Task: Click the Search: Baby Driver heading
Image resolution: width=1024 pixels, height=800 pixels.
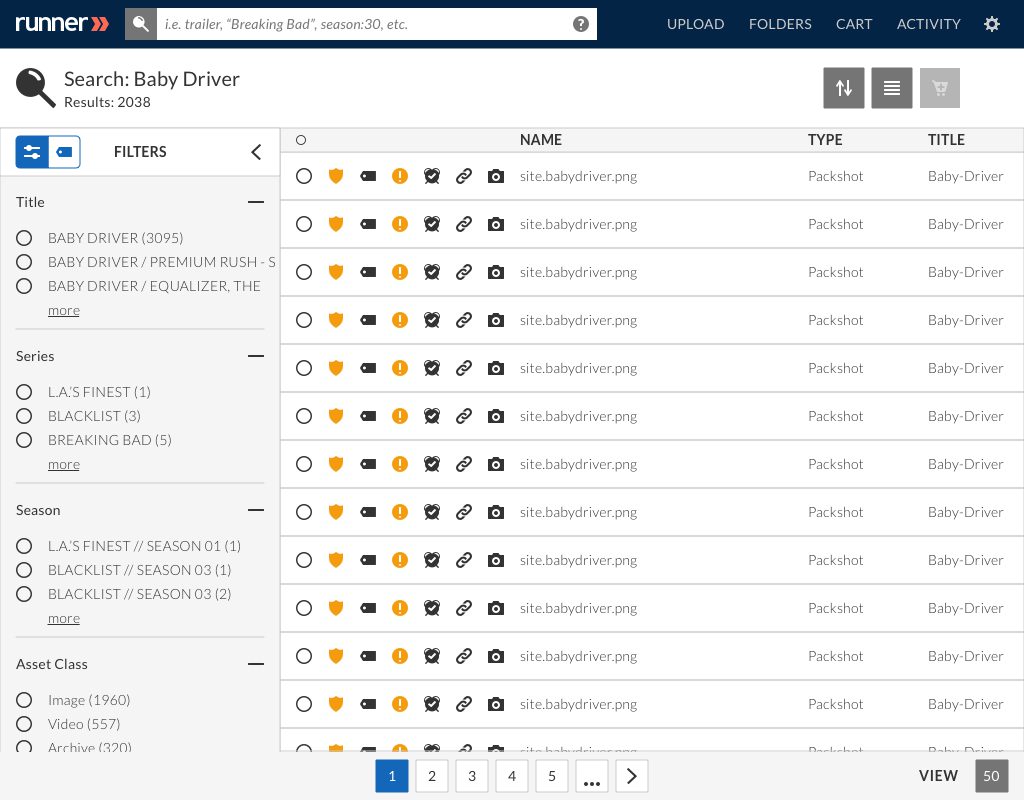Action: 152,79
